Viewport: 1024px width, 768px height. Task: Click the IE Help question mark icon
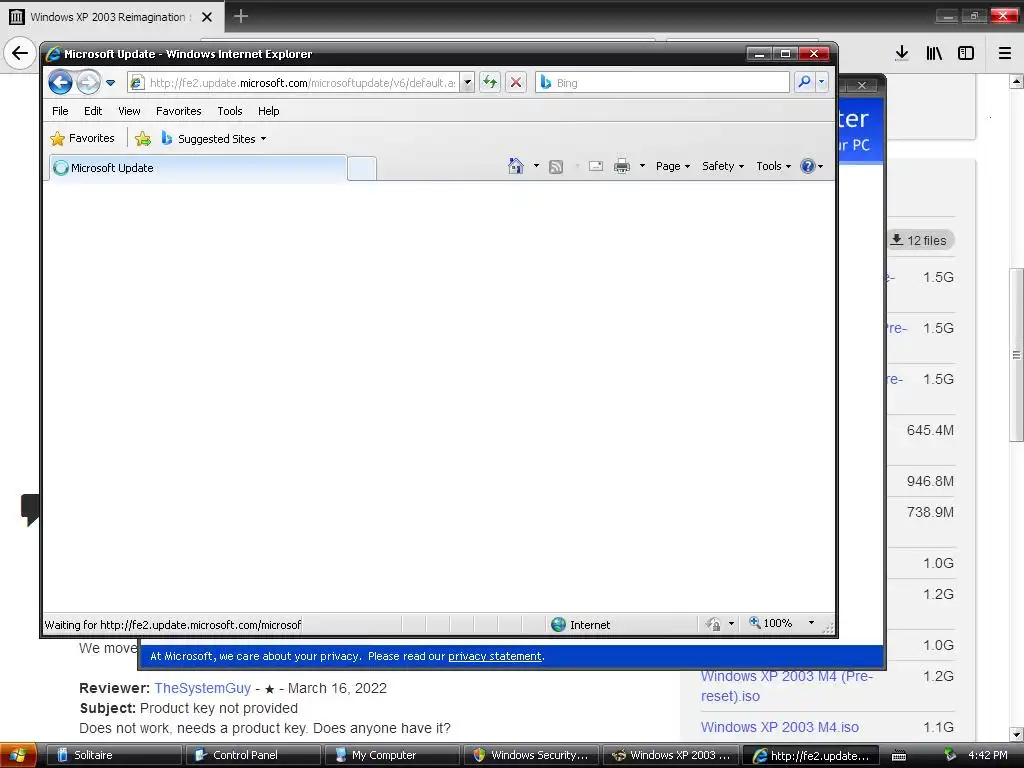(808, 166)
